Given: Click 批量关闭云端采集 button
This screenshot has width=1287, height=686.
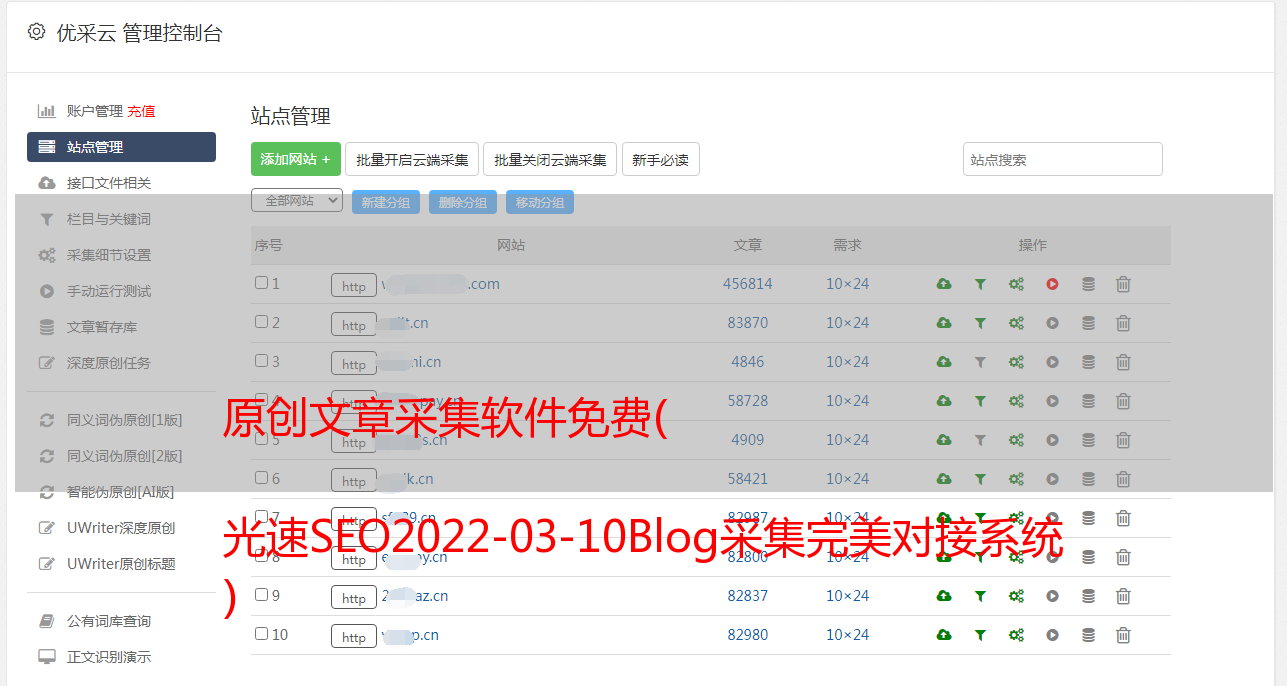Looking at the screenshot, I should point(550,159).
